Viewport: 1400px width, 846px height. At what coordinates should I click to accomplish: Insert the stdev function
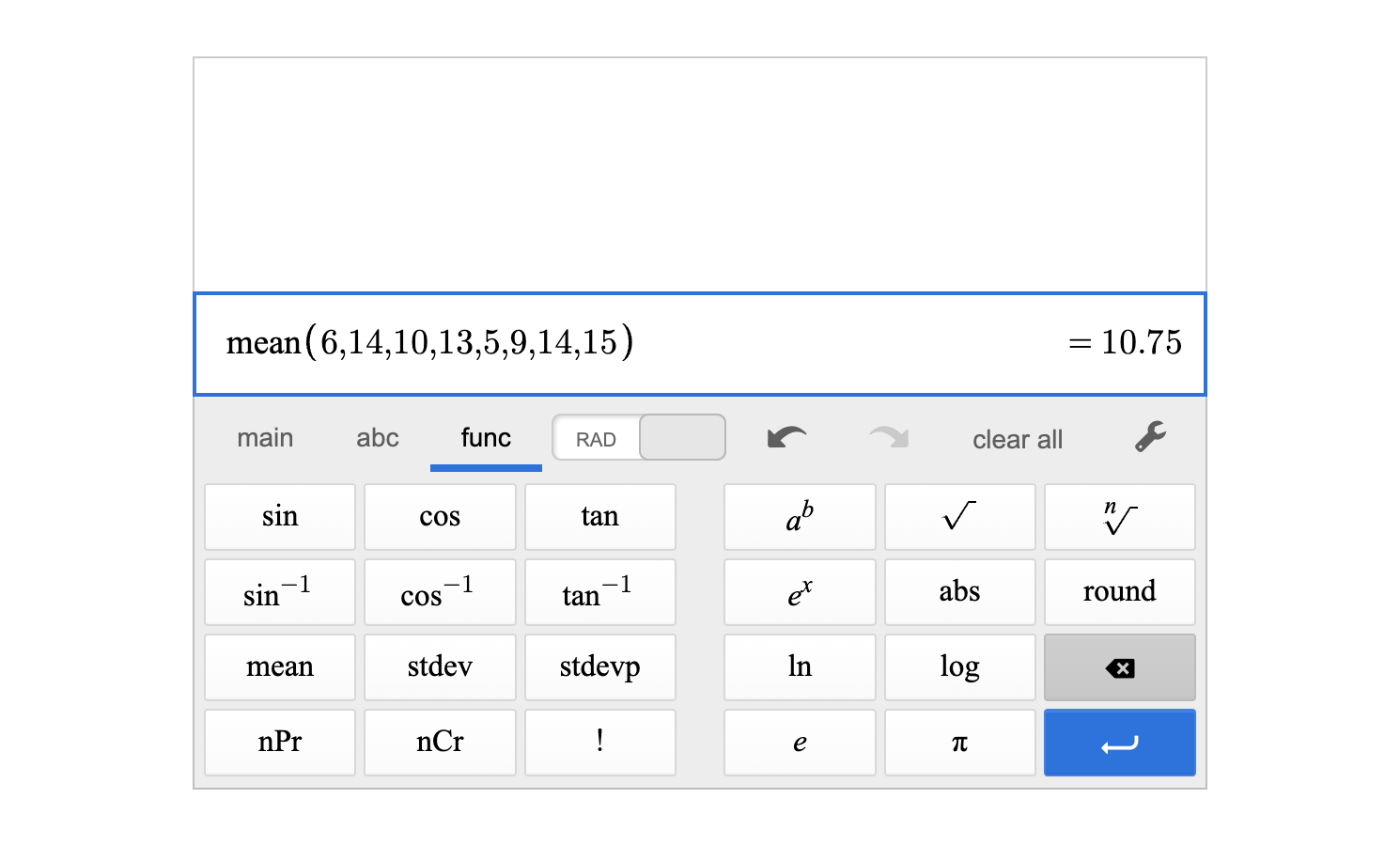[x=440, y=666]
